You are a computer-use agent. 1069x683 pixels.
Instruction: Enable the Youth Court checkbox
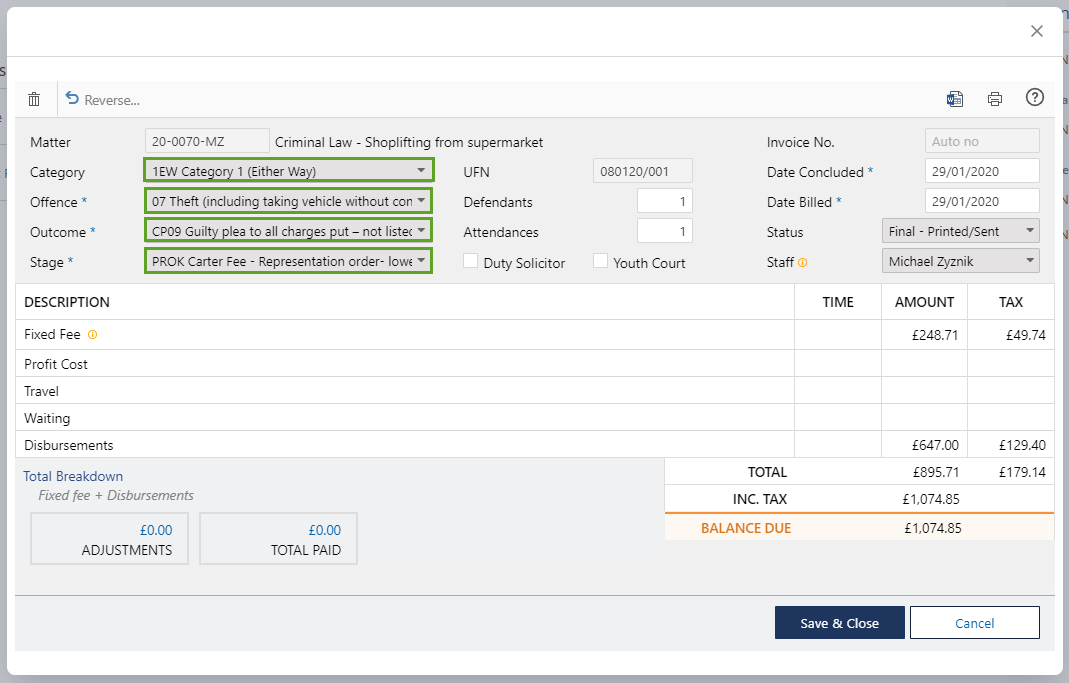(600, 262)
